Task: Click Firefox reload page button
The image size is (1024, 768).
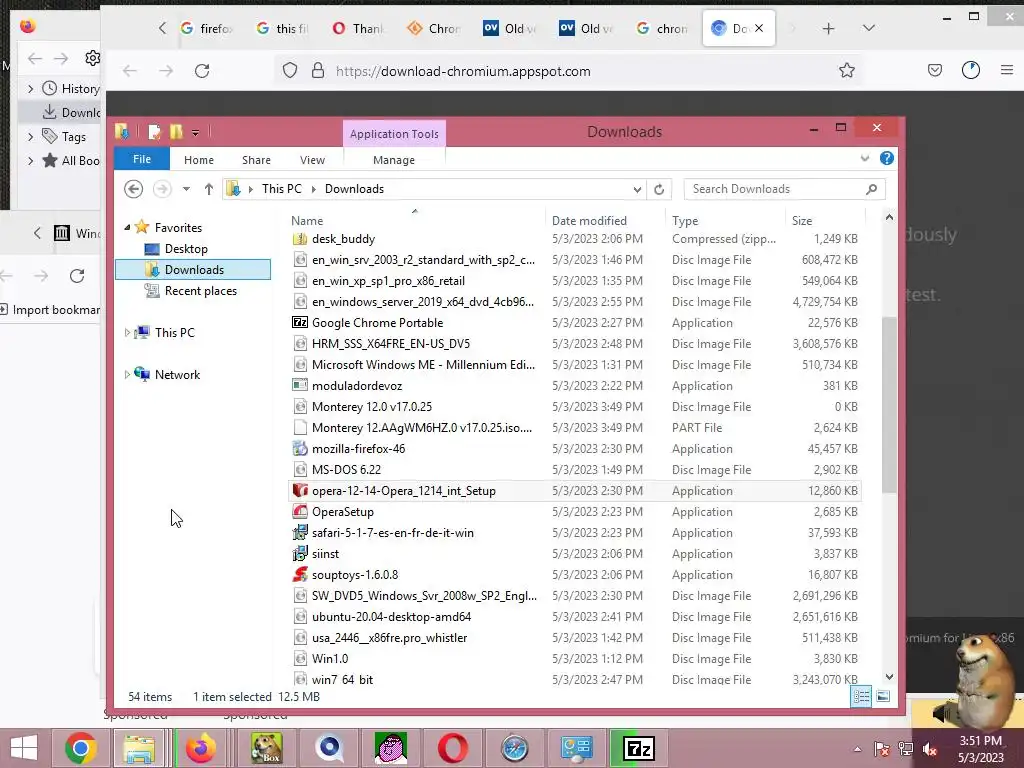Action: (202, 71)
